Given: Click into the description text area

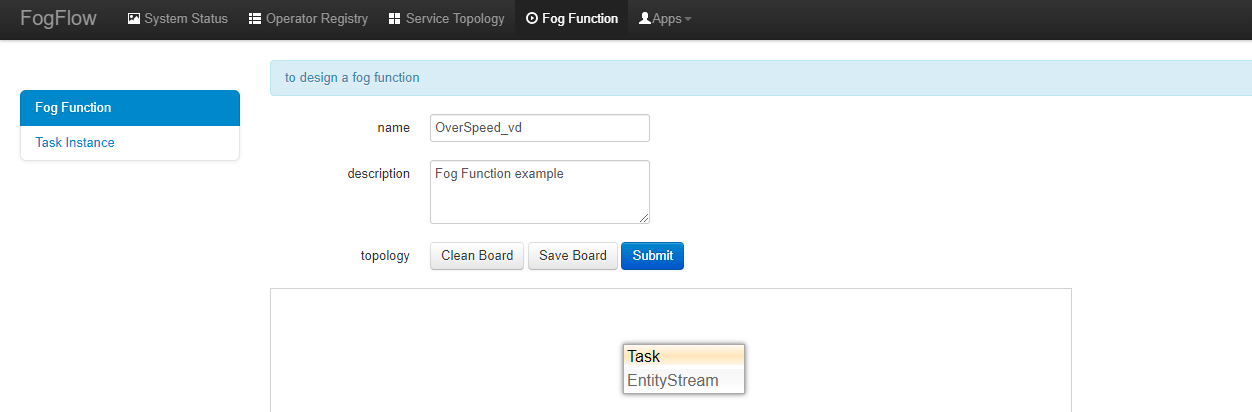Looking at the screenshot, I should (539, 191).
